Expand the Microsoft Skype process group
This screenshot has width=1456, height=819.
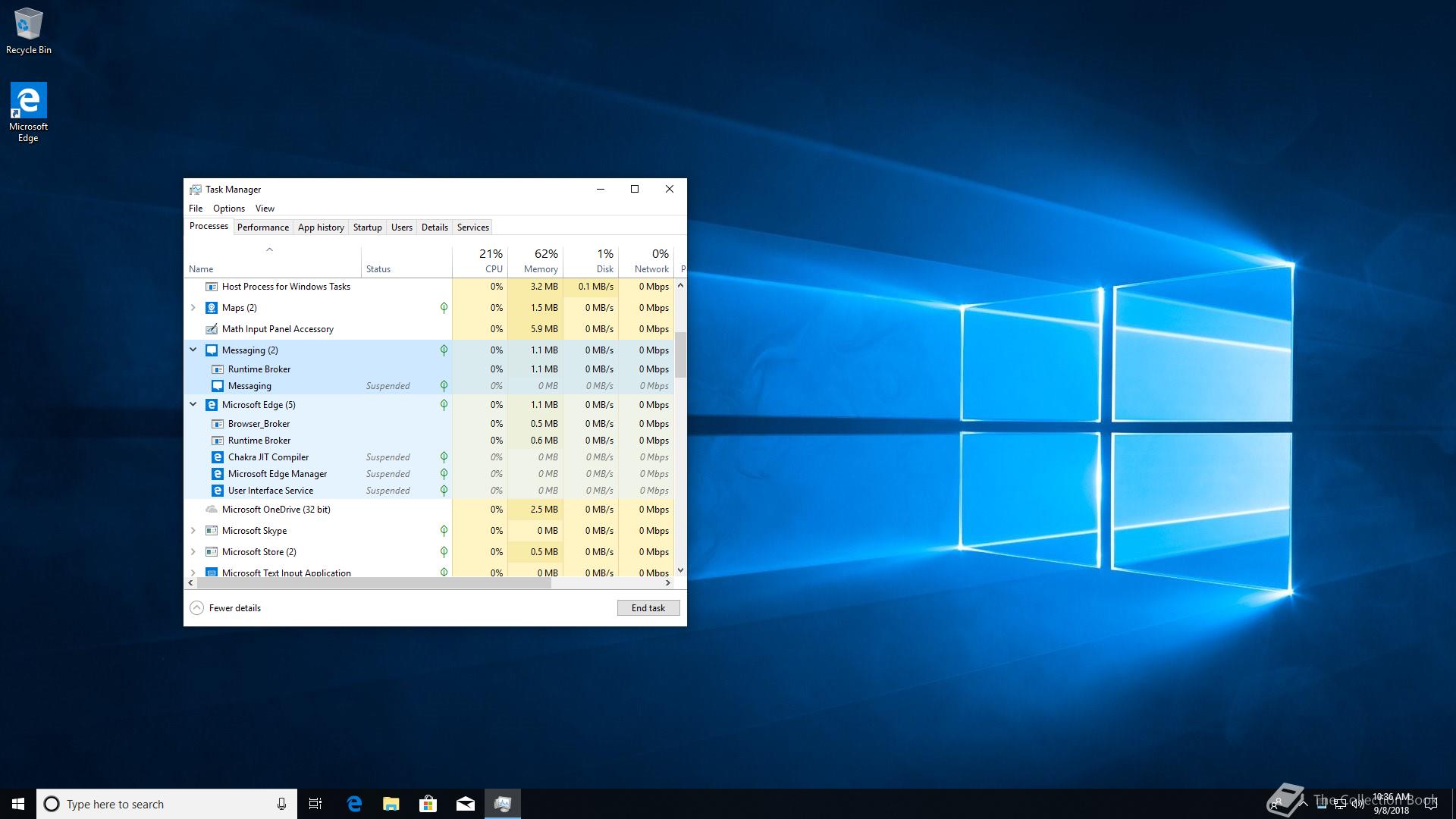click(x=193, y=531)
